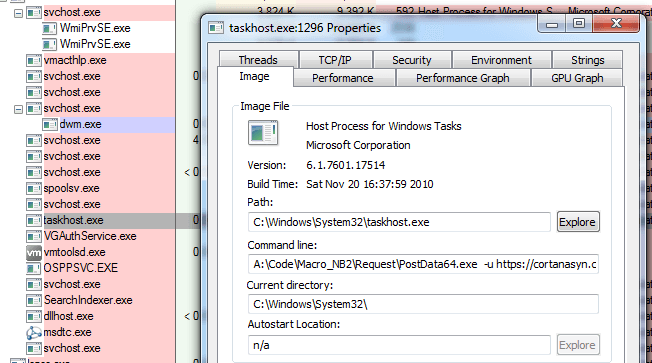The height and width of the screenshot is (363, 652).
Task: Click Explore button next to Path
Action: tap(578, 222)
